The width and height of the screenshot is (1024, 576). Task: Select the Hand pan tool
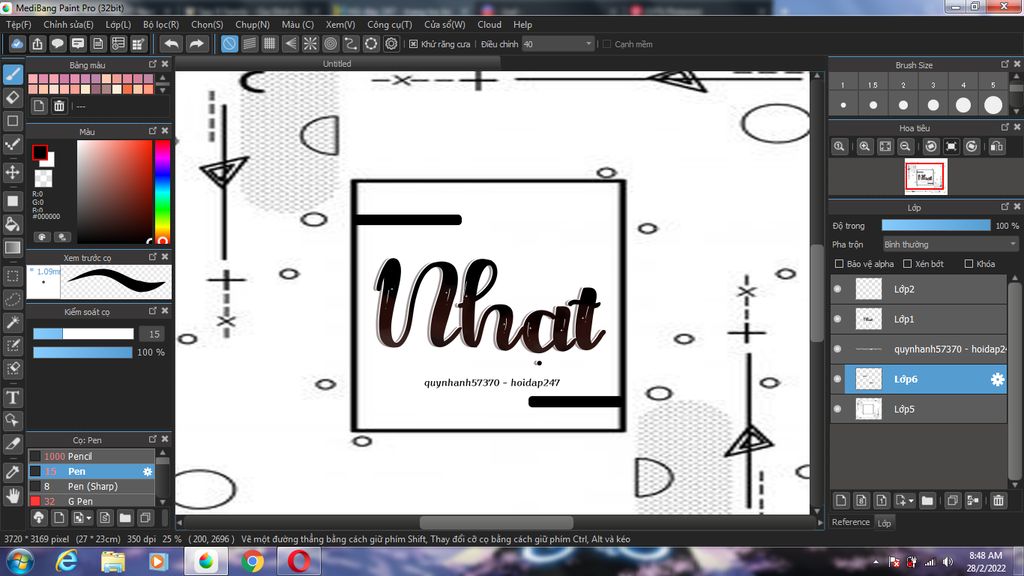(x=12, y=496)
